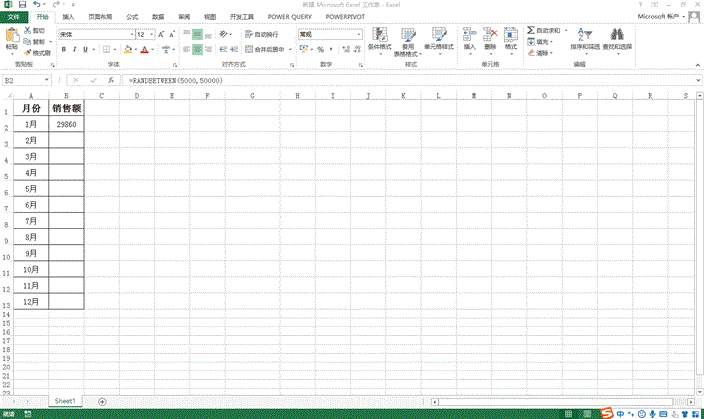Add a new sheet with plus button
Image resolution: width=704 pixels, height=419 pixels.
tap(102, 401)
